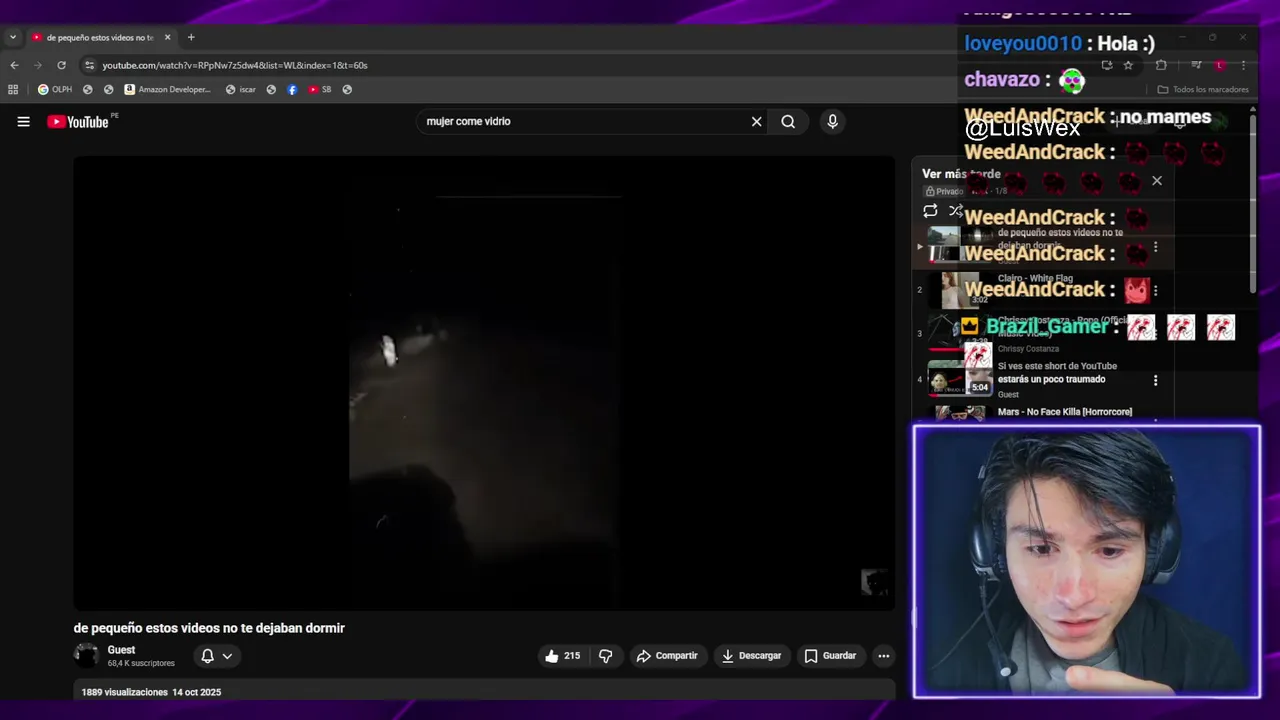1280x720 pixels.
Task: Open the Ver más tarde playlist title
Action: click(x=961, y=174)
